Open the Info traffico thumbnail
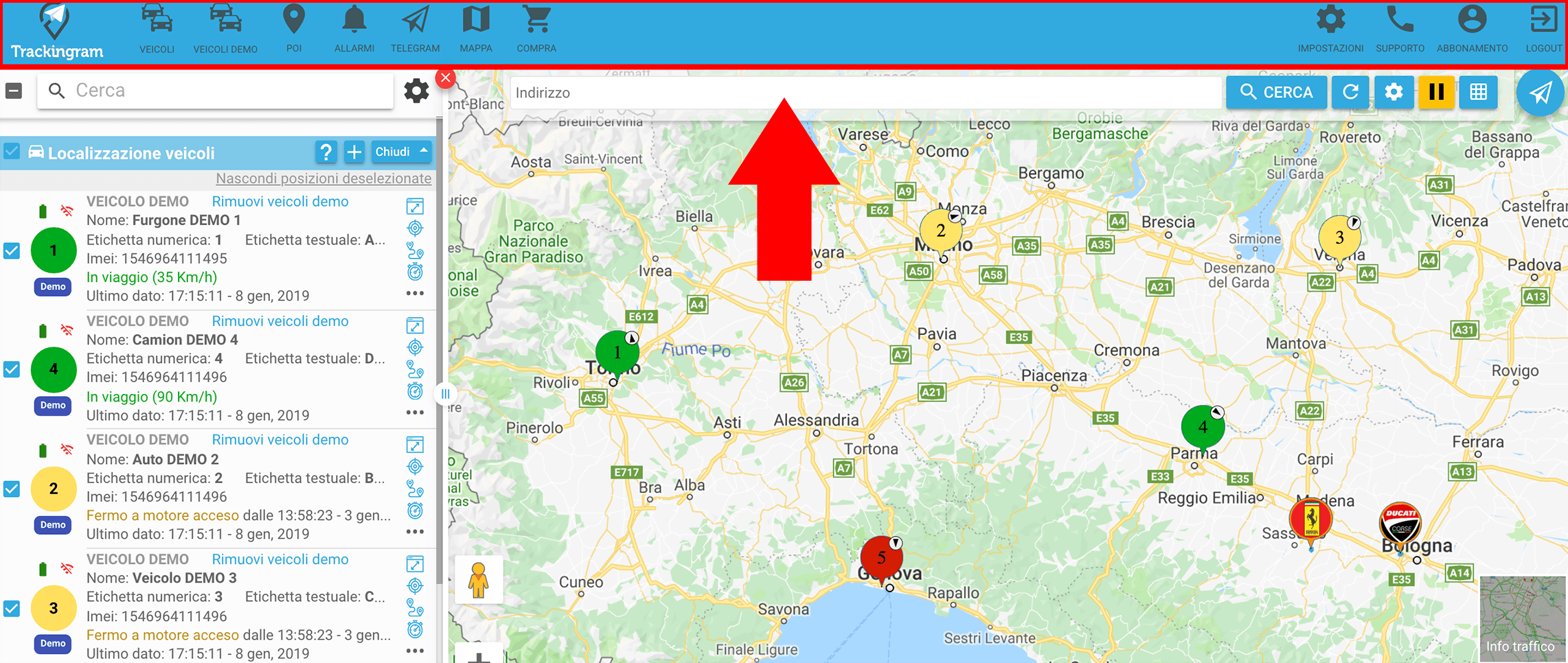This screenshot has width=1568, height=663. (x=1523, y=619)
